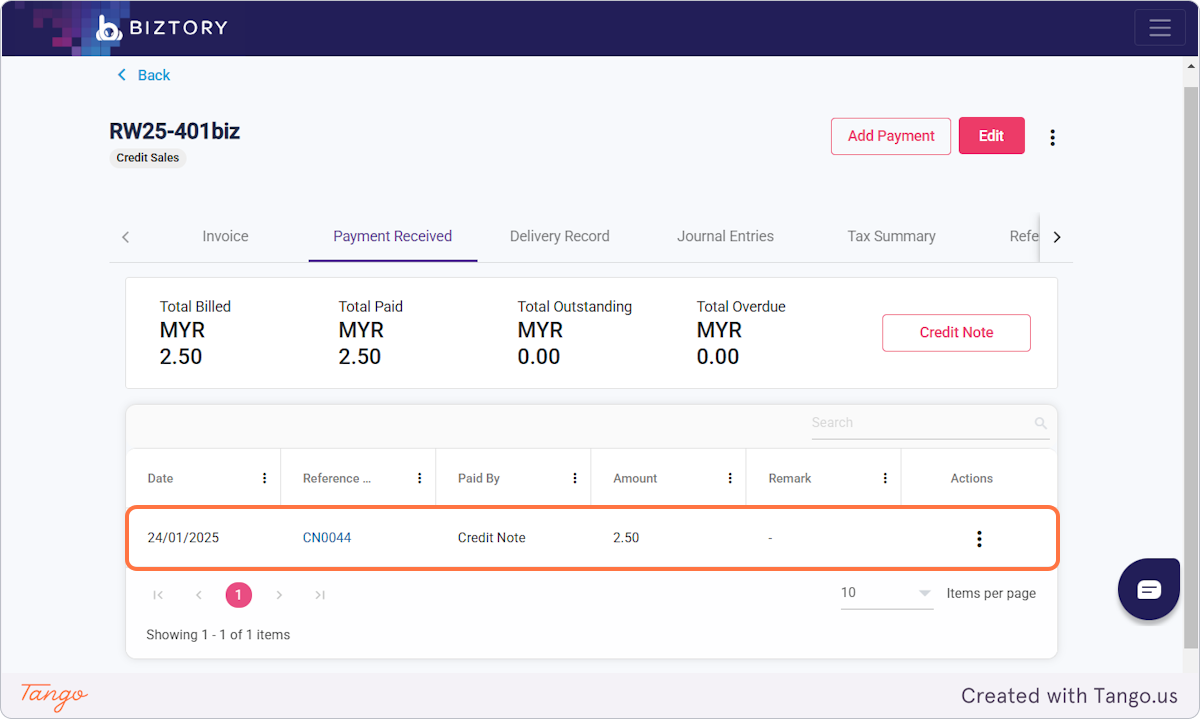Sort by the Amount column header
Viewport: 1200px width, 719px height.
point(635,478)
